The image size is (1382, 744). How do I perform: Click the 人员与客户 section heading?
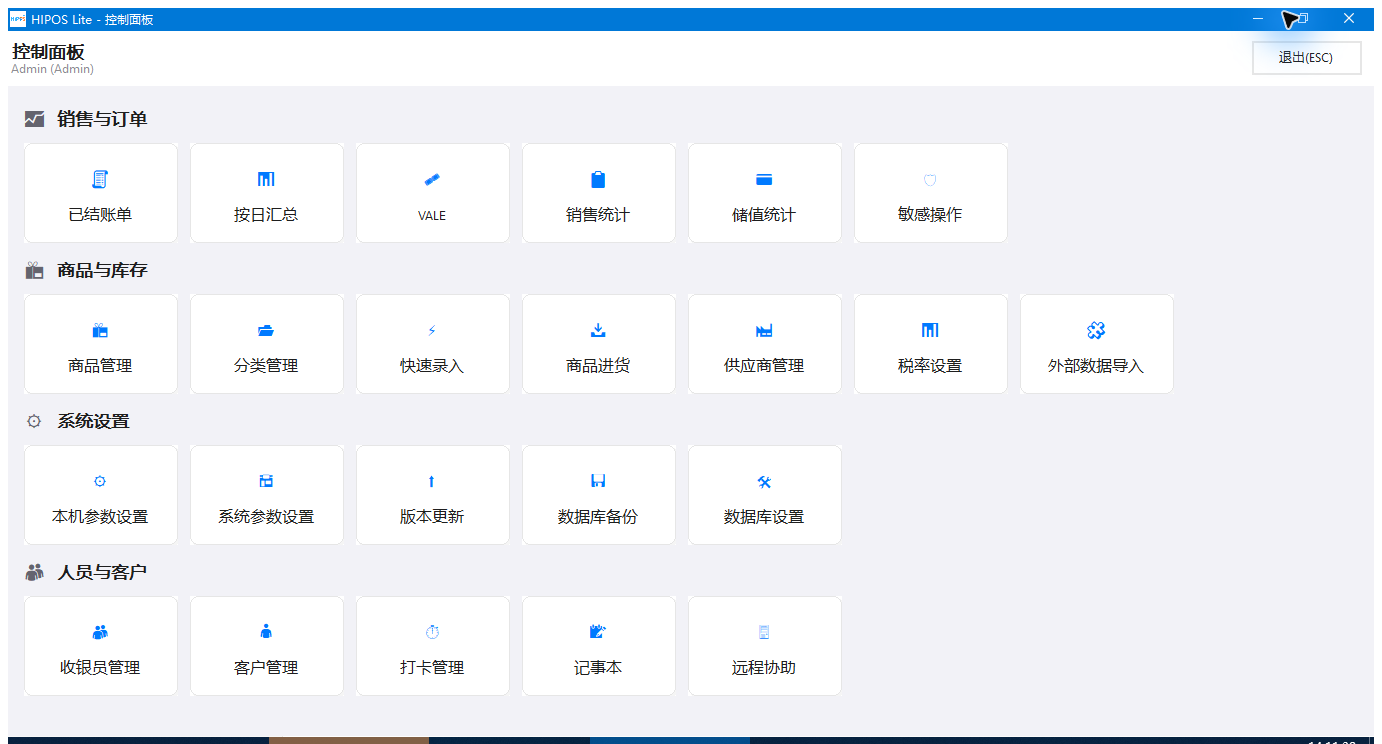[x=102, y=572]
